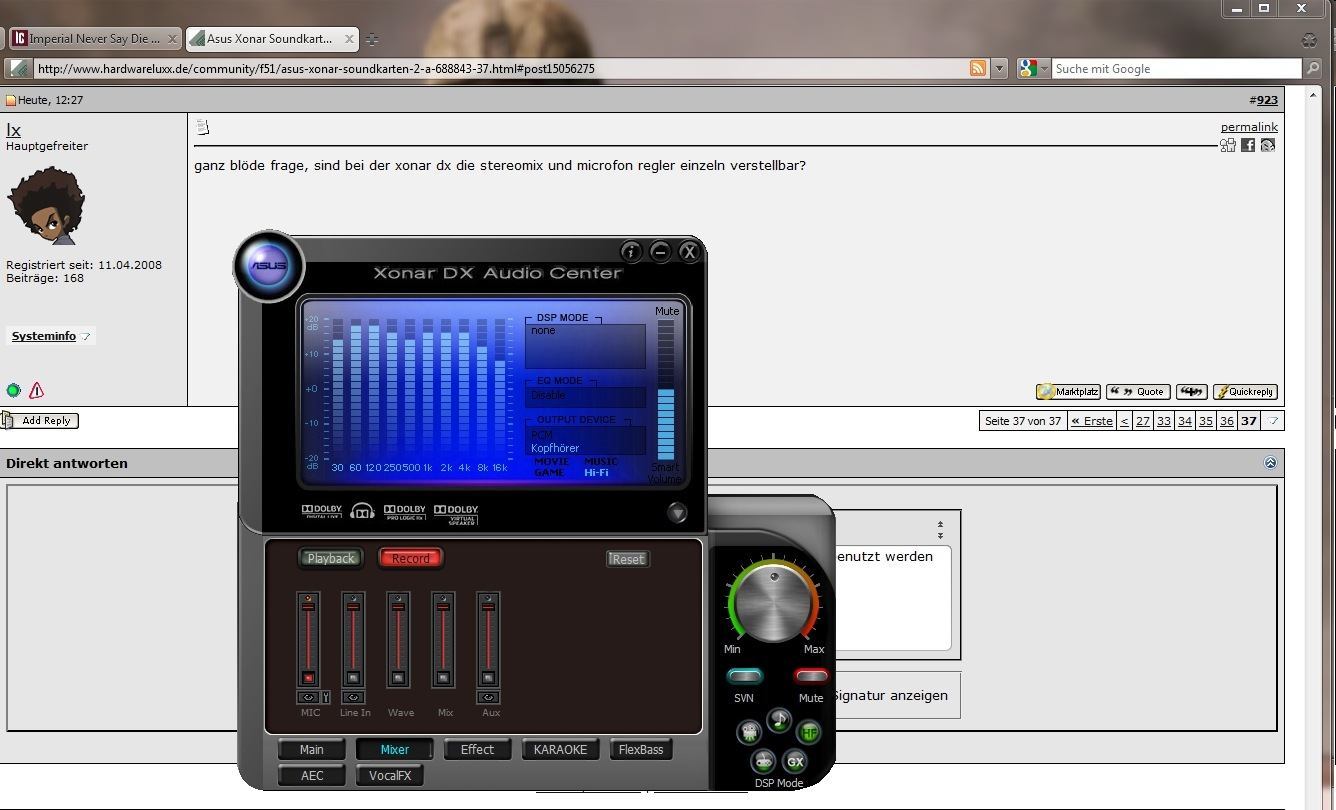1336x810 pixels.
Task: Open the RSS feed dropdown arrow
Action: [998, 68]
